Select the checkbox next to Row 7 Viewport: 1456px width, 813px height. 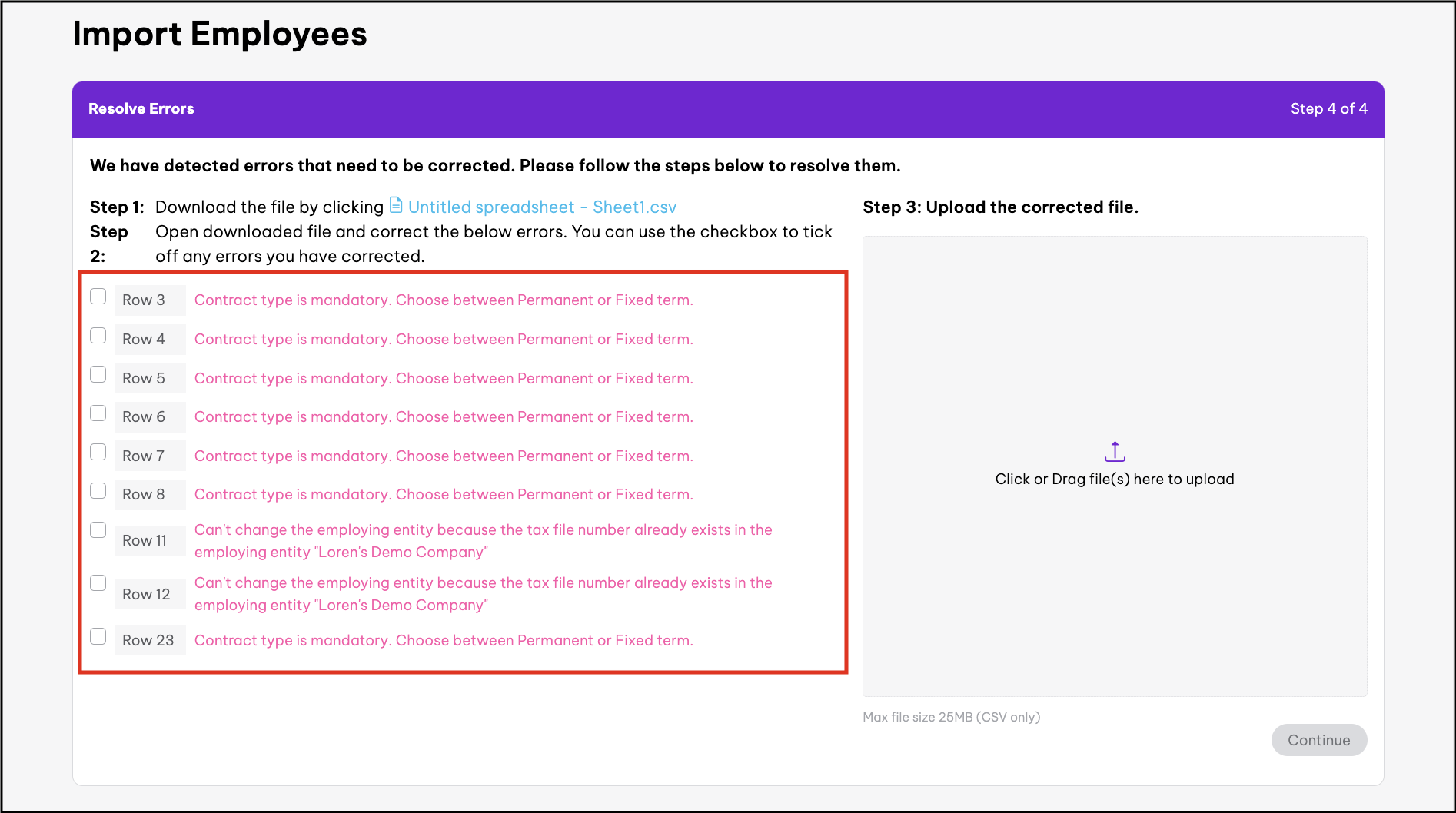coord(98,452)
